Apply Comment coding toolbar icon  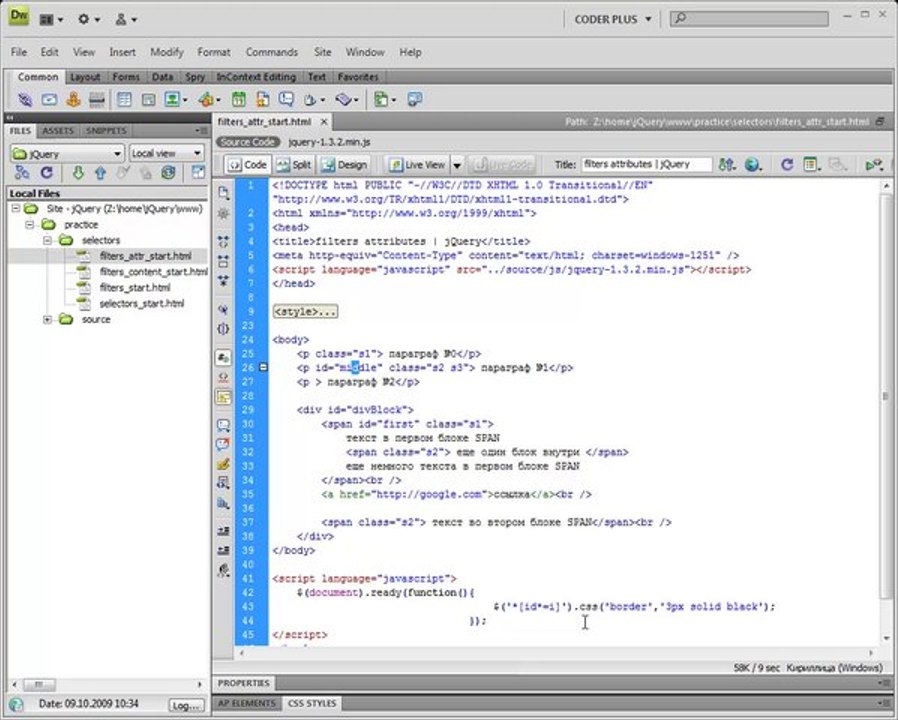tap(223, 425)
